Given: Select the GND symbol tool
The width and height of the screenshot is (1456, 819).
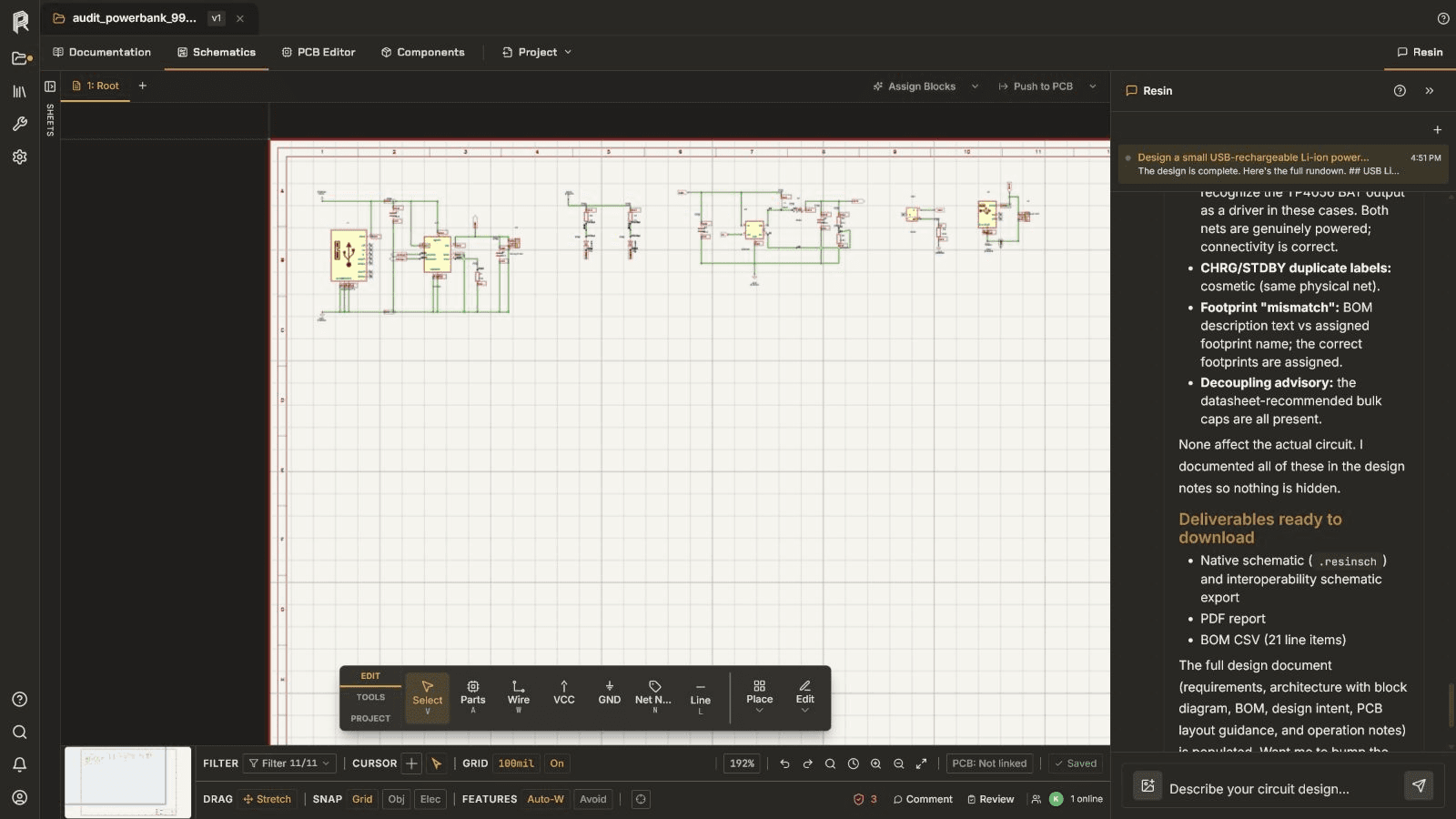Looking at the screenshot, I should pyautogui.click(x=610, y=698).
